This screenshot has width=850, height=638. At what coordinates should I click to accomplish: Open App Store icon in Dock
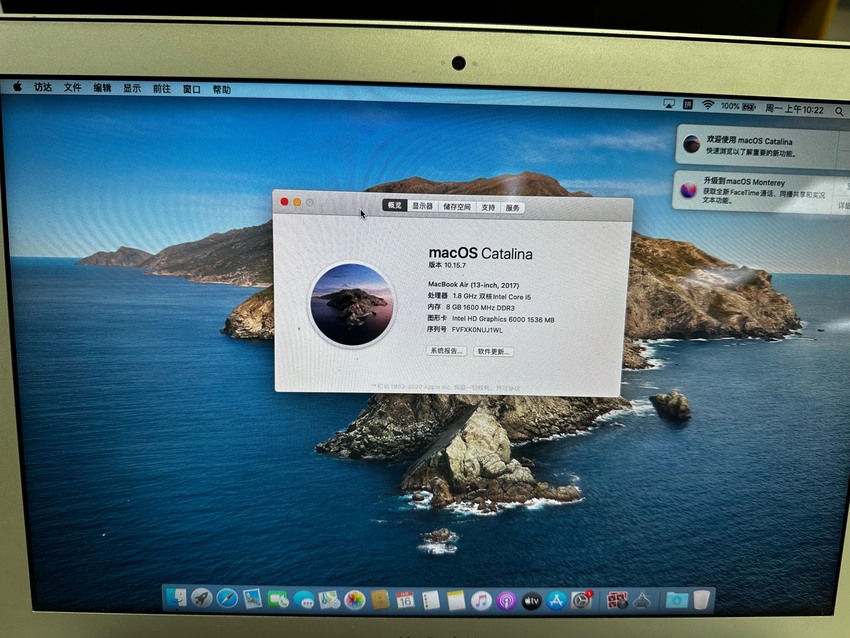tap(557, 601)
